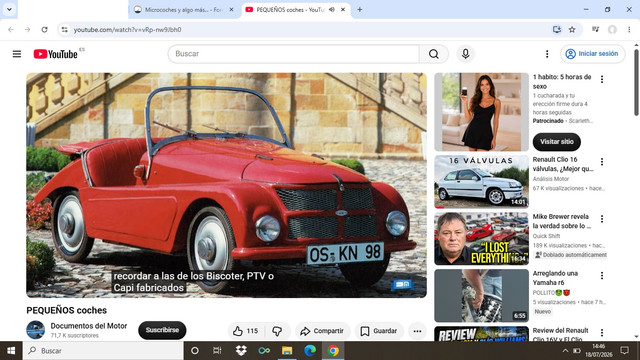This screenshot has width=640, height=360.
Task: Open Documentos del Motor channel avatar
Action: pyautogui.click(x=36, y=330)
